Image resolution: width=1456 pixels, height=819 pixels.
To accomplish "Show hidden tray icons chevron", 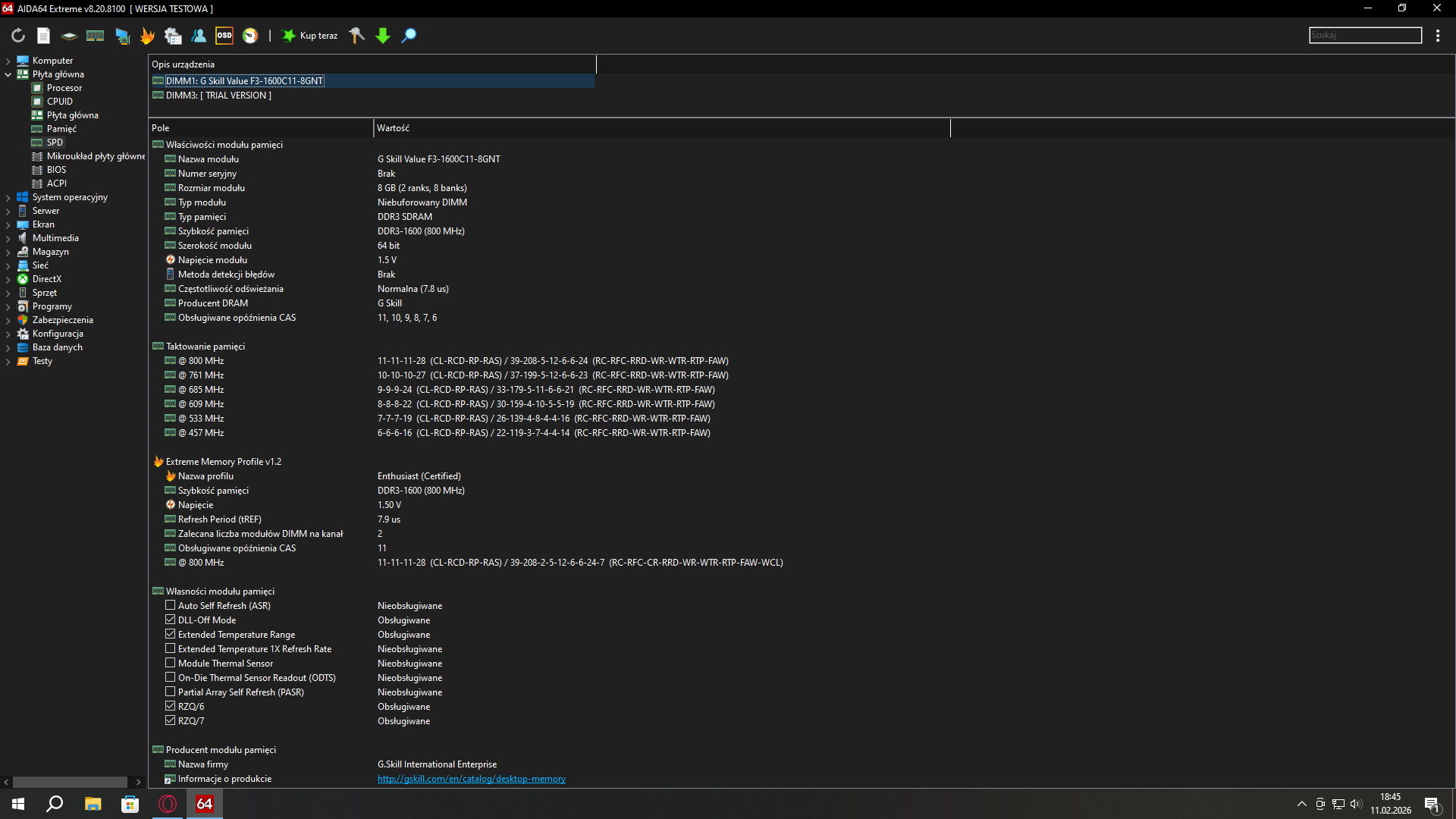I will click(1302, 804).
